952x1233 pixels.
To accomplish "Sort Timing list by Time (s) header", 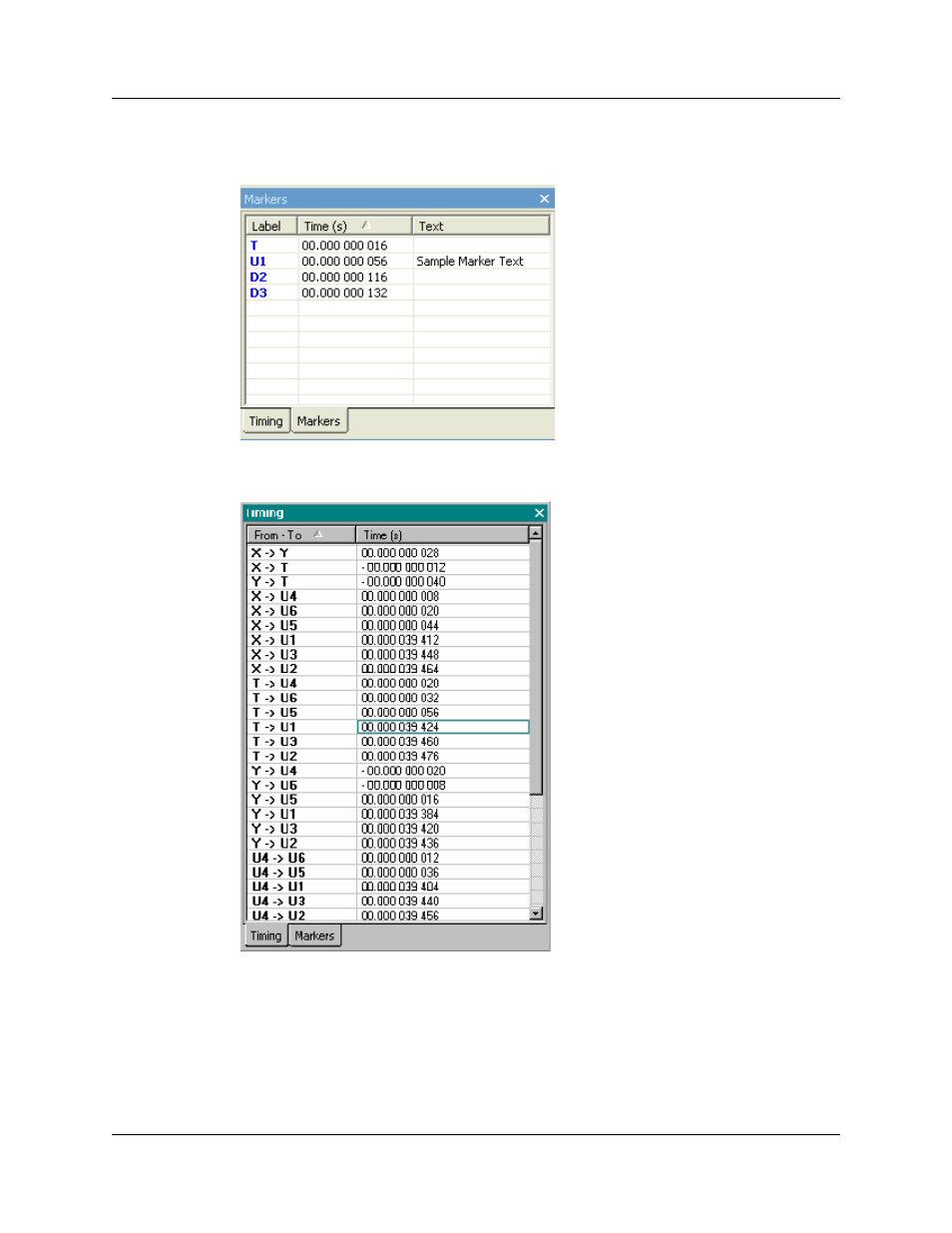I will coord(442,535).
